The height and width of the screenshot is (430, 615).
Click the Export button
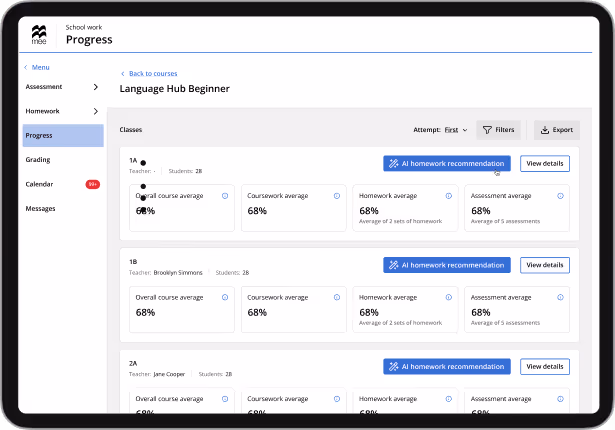[x=557, y=130]
